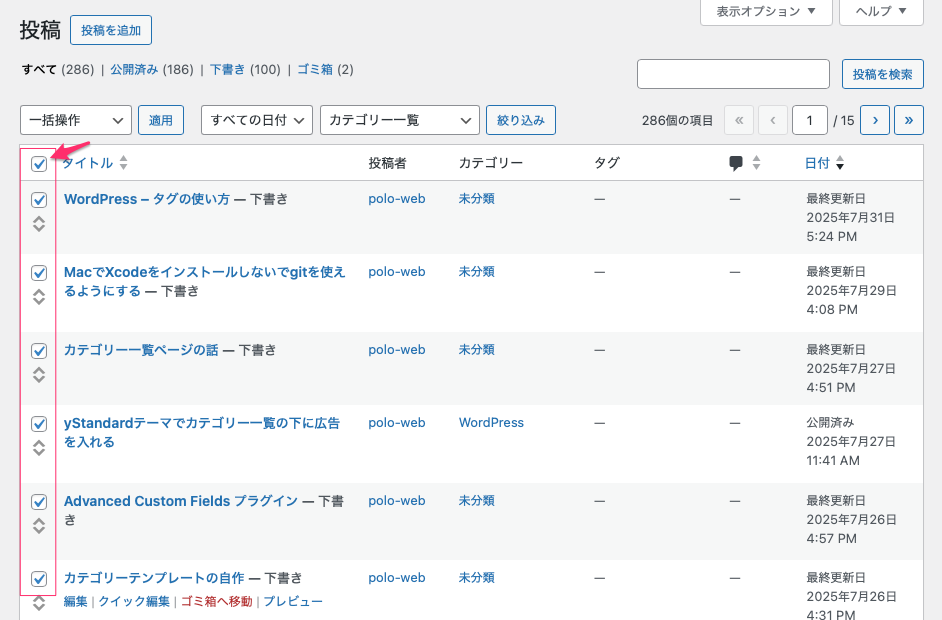Click the current page number field

[x=809, y=120]
